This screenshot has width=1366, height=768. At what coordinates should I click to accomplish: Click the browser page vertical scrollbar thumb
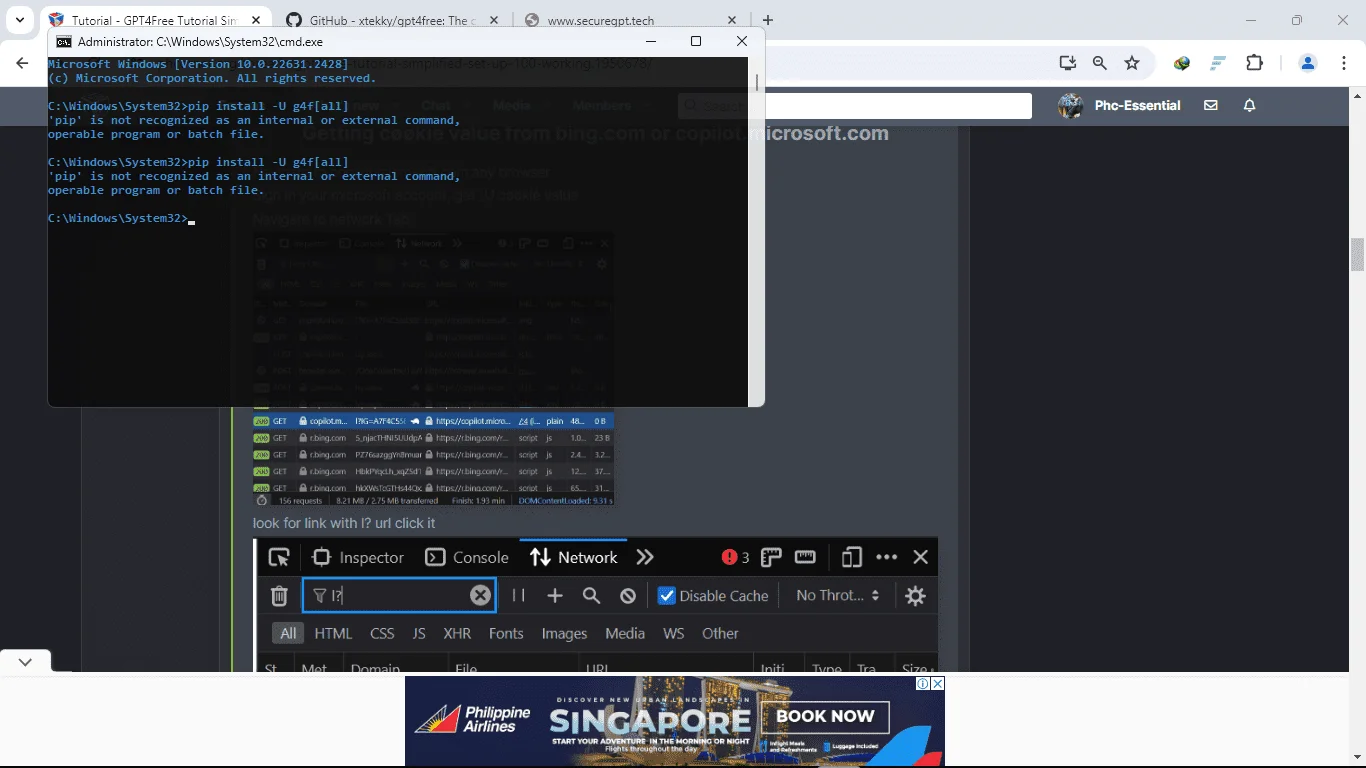tap(1357, 255)
